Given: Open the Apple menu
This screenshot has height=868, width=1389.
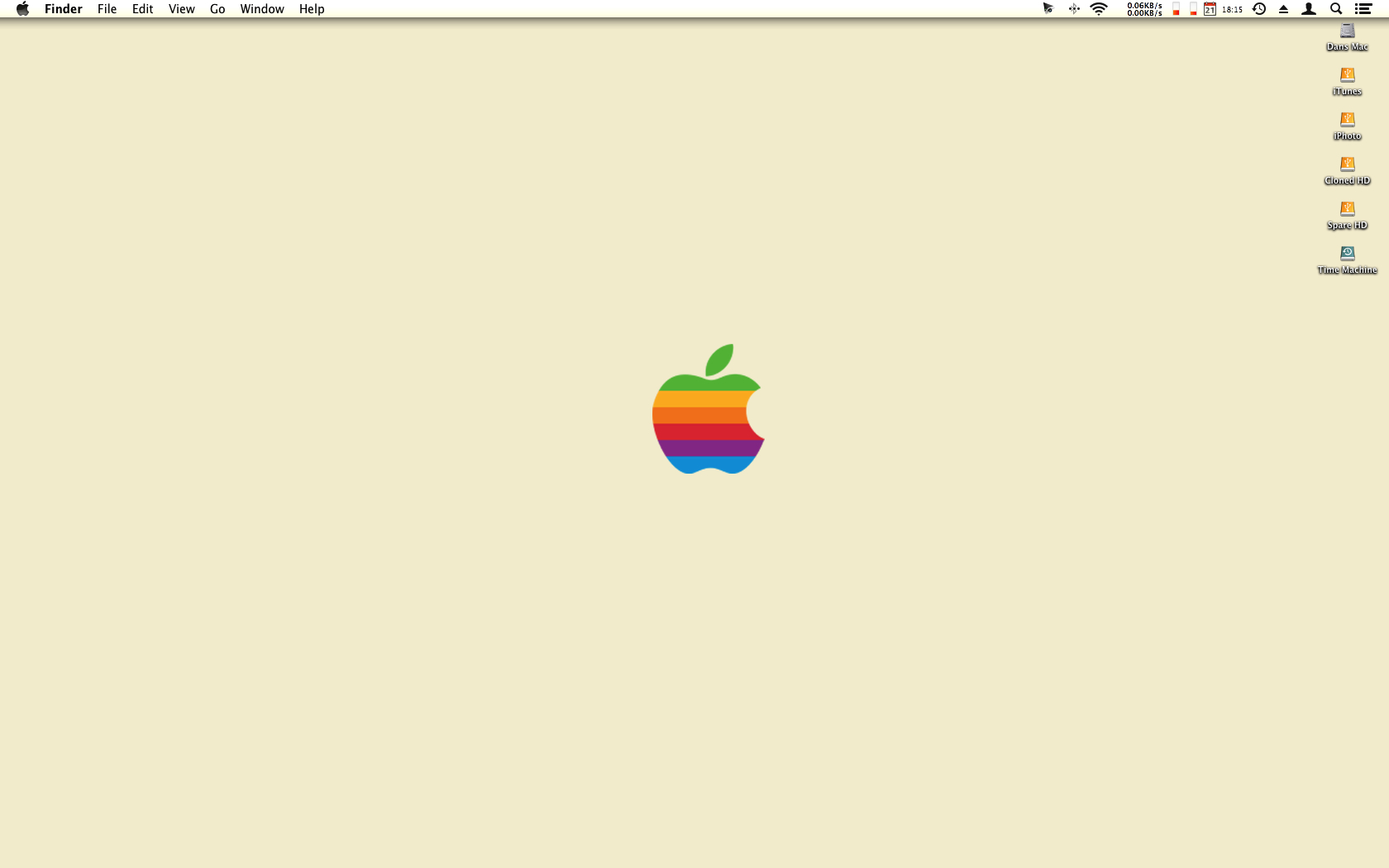Looking at the screenshot, I should click(22, 9).
